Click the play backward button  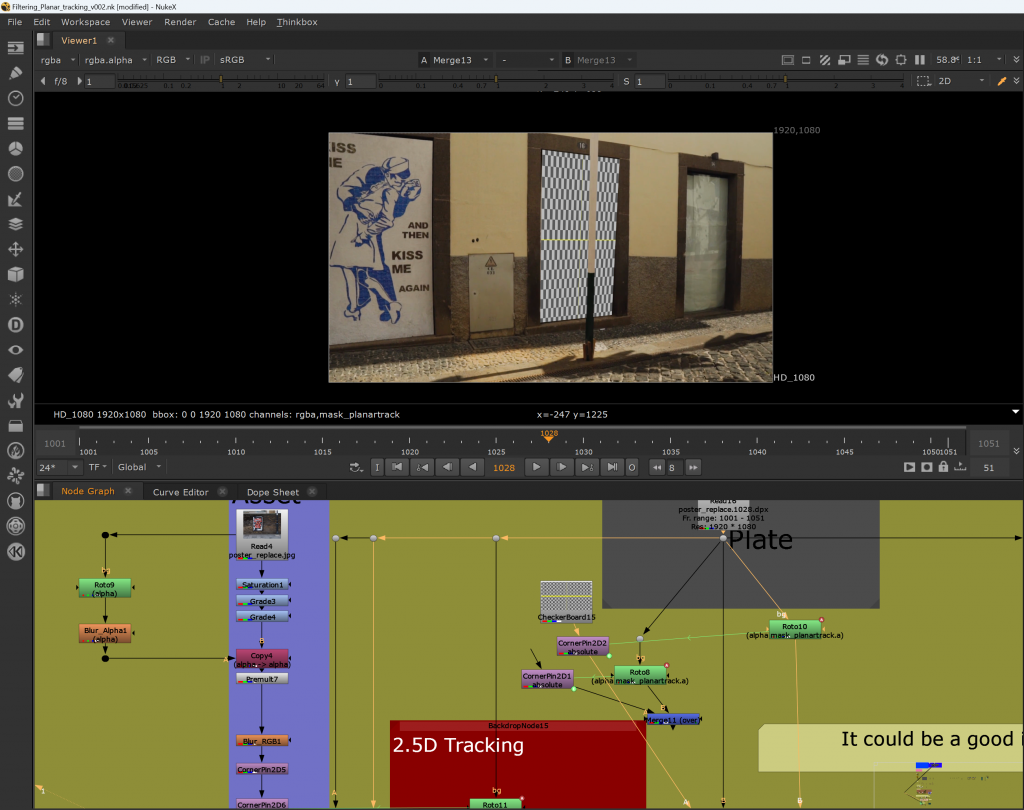(x=472, y=467)
